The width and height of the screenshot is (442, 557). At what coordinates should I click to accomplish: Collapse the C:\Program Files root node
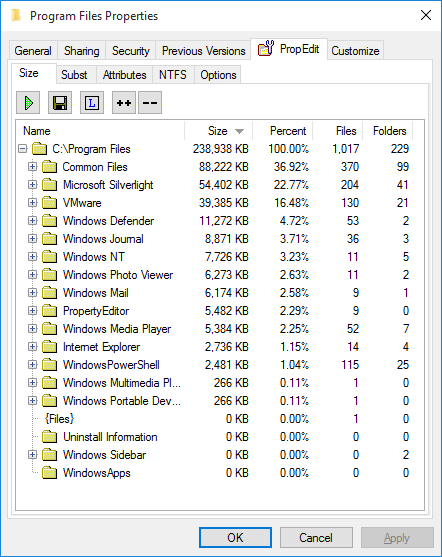pos(22,148)
